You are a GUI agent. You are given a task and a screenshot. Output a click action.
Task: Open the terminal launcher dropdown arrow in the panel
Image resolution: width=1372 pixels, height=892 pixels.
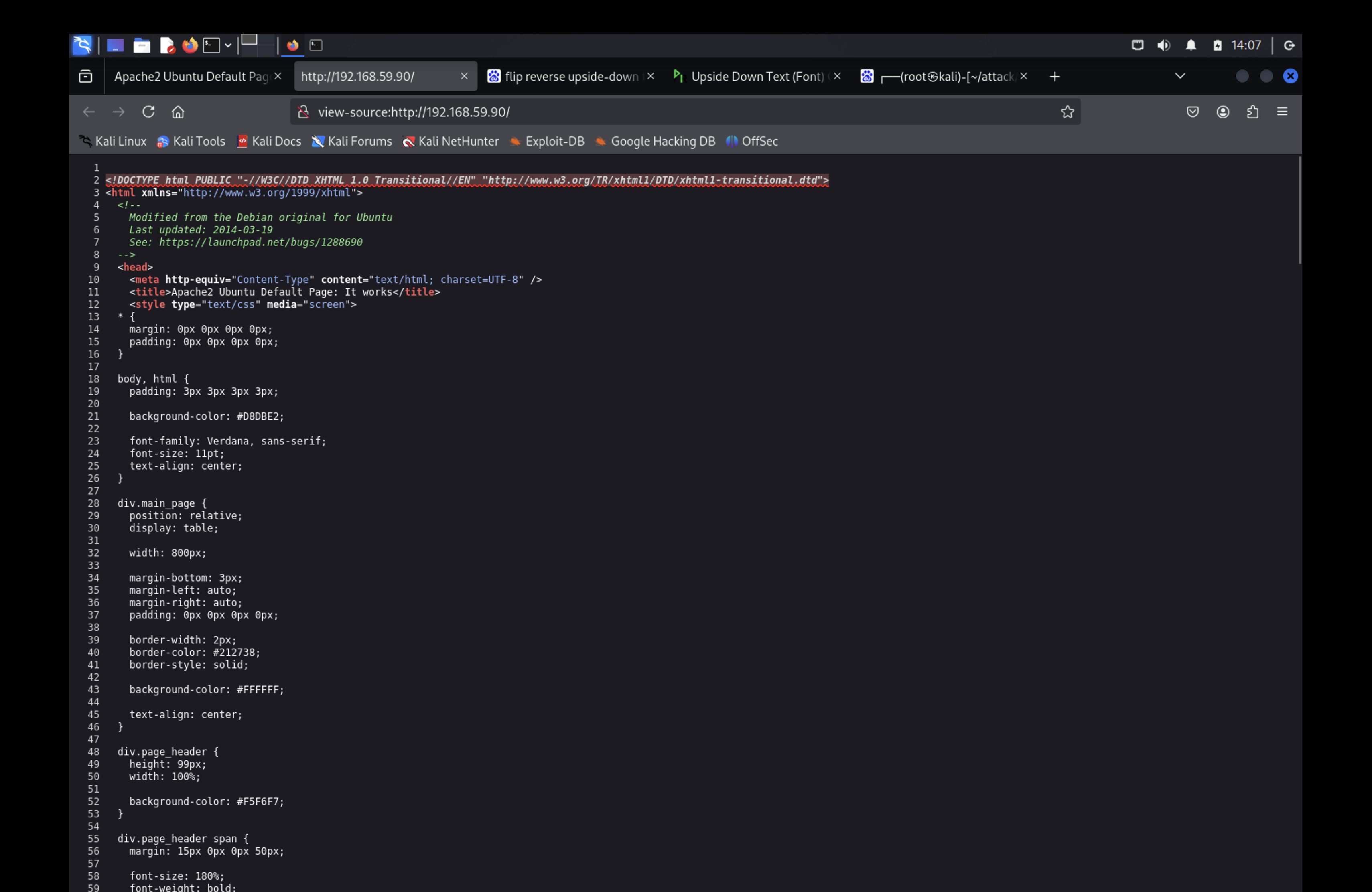pyautogui.click(x=228, y=45)
